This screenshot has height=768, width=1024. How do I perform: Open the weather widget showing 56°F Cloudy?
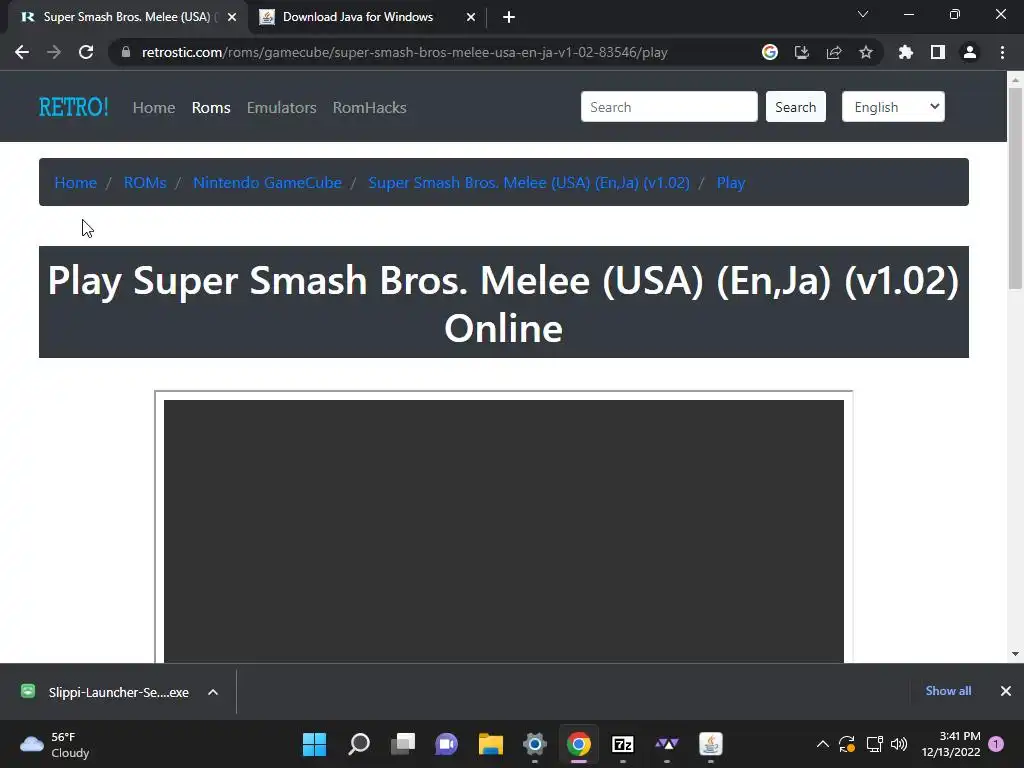coord(56,744)
